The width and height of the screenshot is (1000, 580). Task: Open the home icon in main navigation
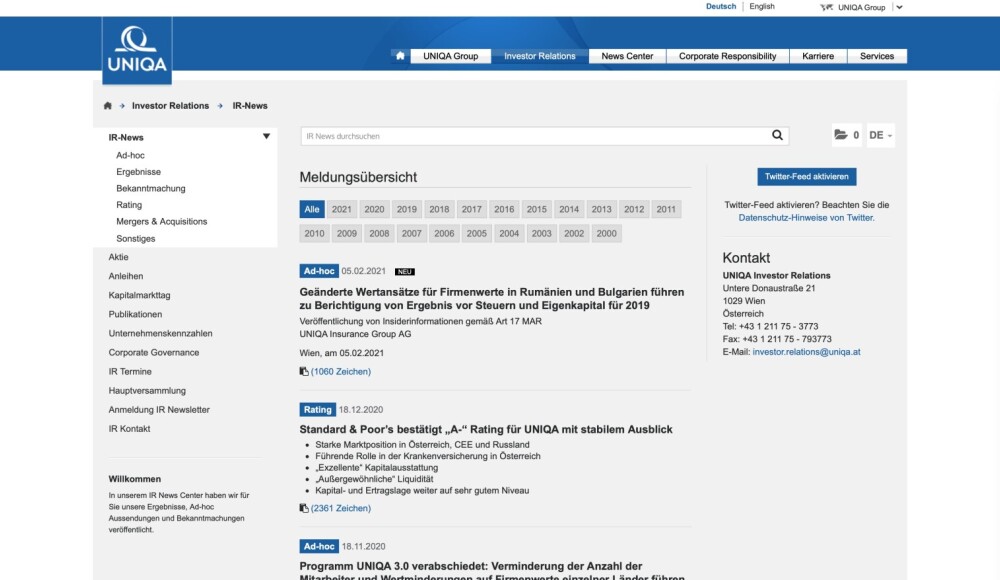400,56
